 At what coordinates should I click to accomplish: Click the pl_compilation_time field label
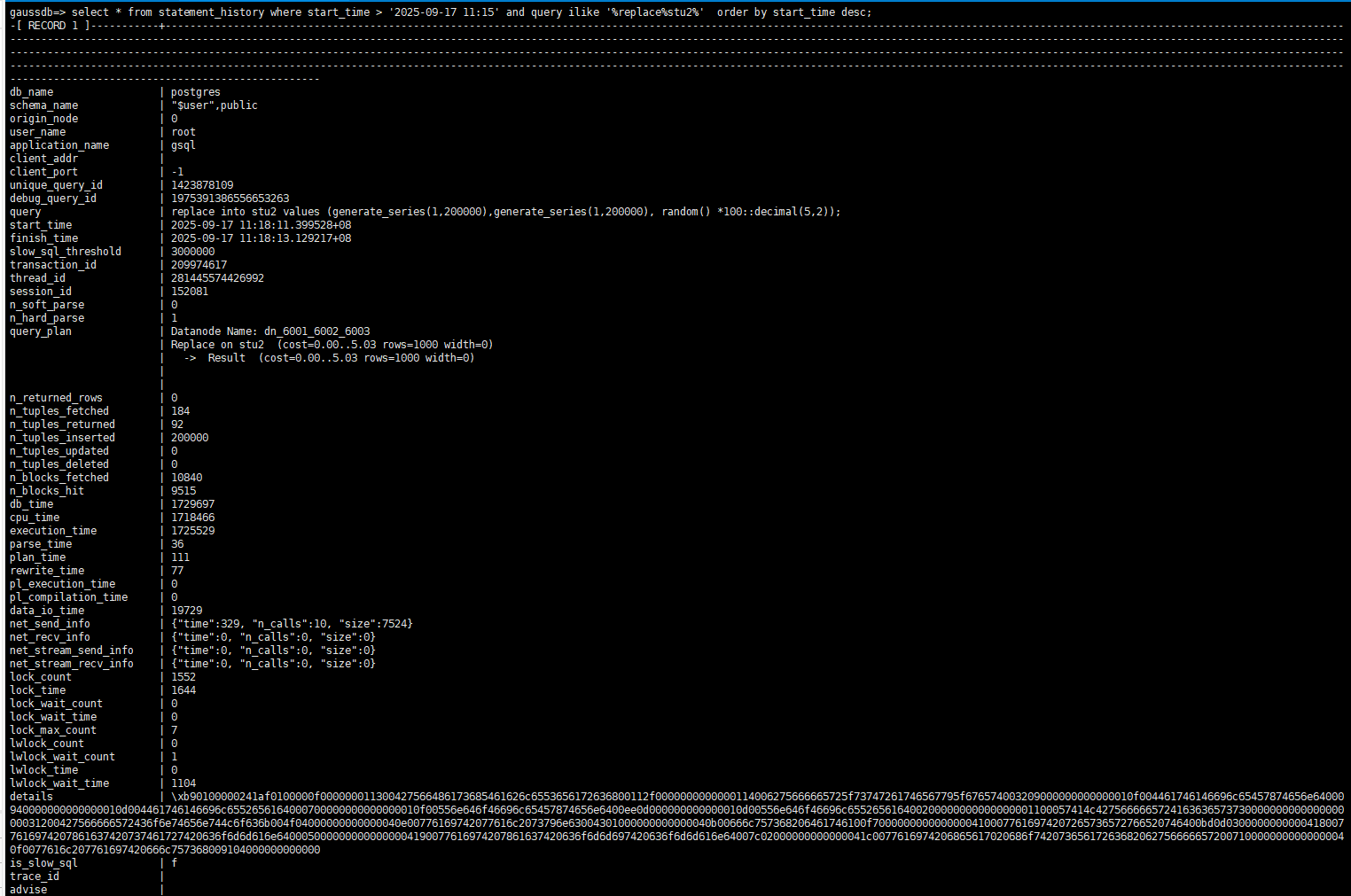click(68, 597)
